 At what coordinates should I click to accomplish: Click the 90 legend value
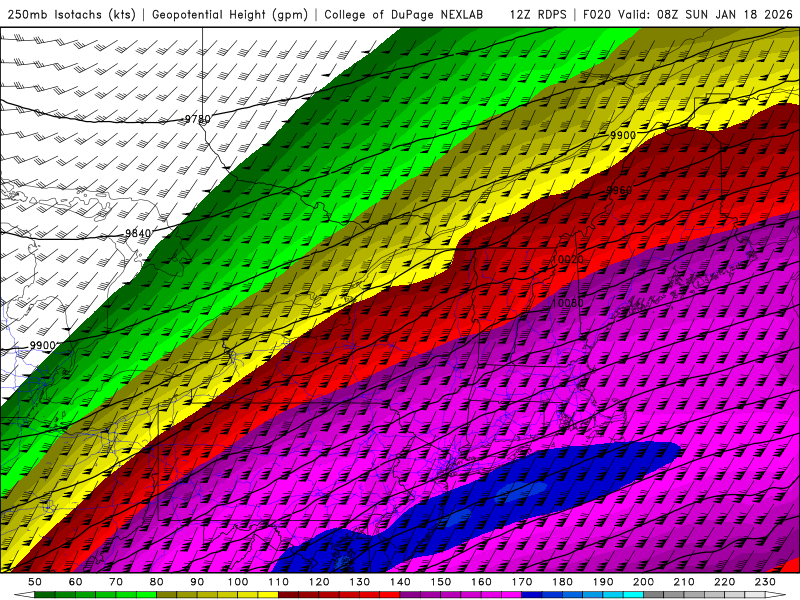pos(197,582)
